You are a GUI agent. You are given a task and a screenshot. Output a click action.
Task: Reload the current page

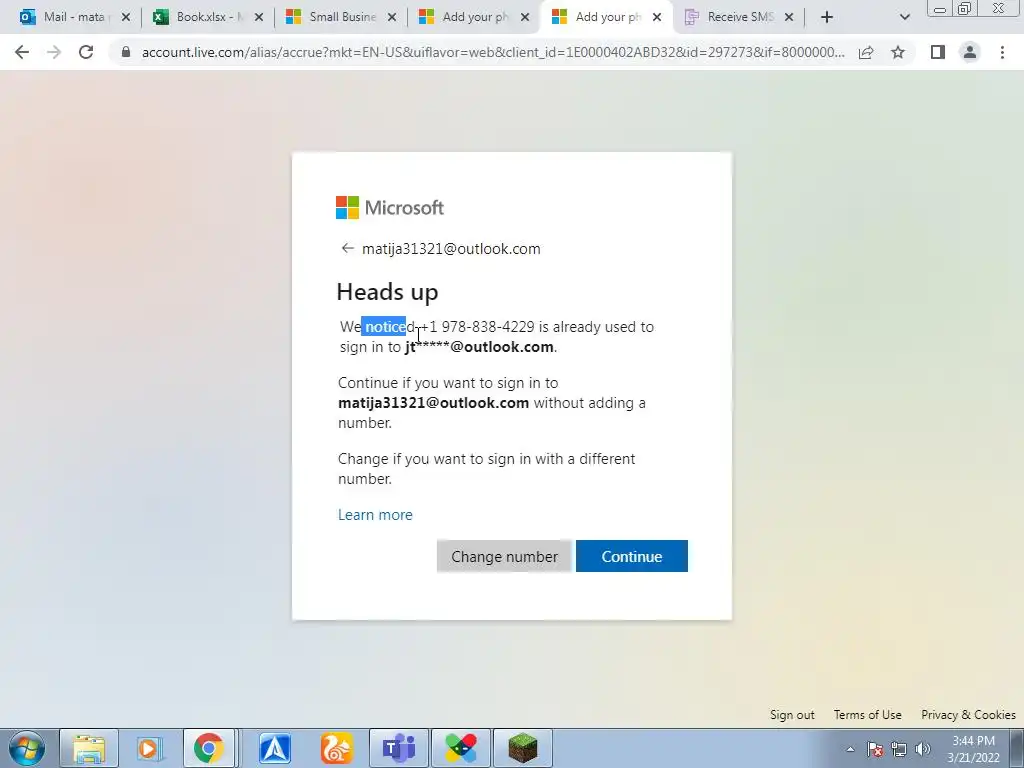(x=86, y=52)
